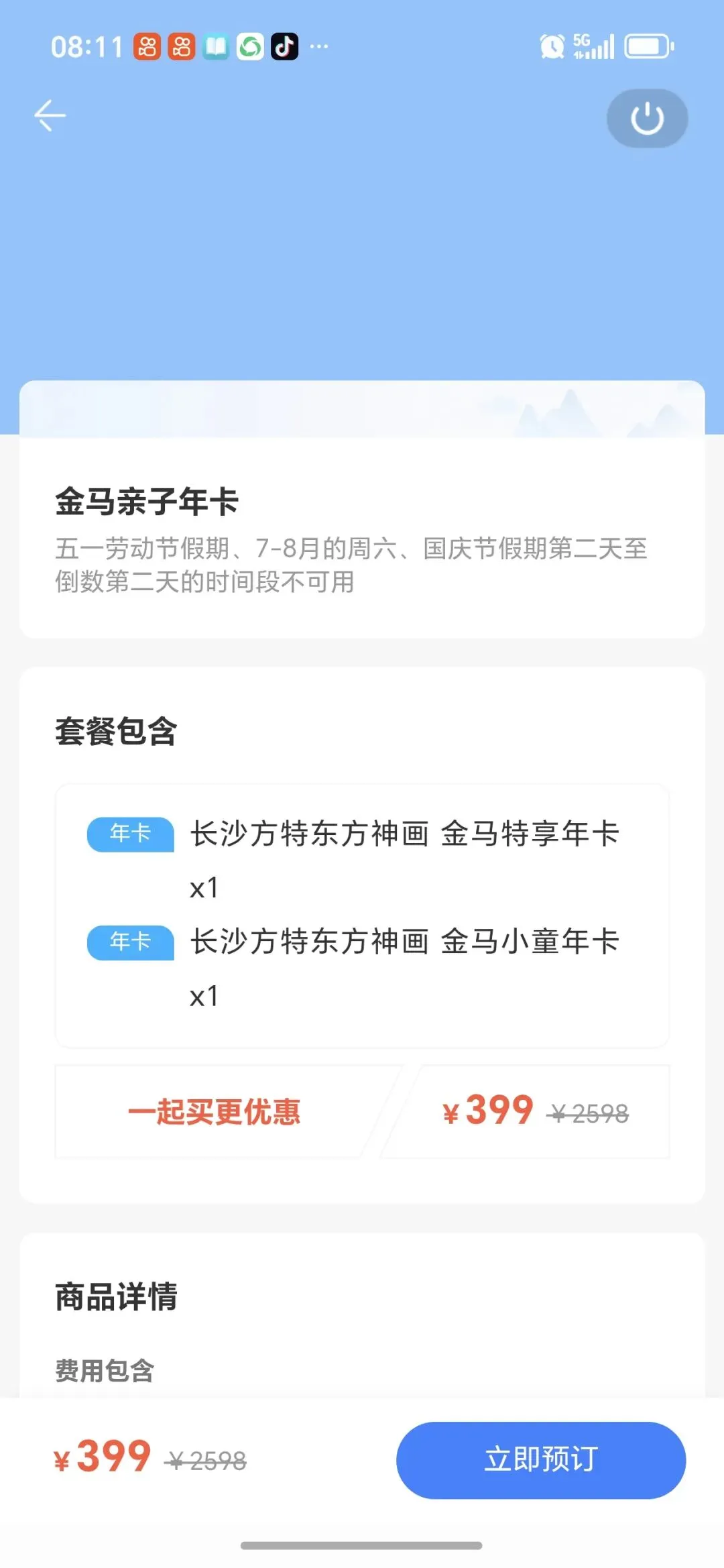Tap the book reader notification icon

pos(216,47)
